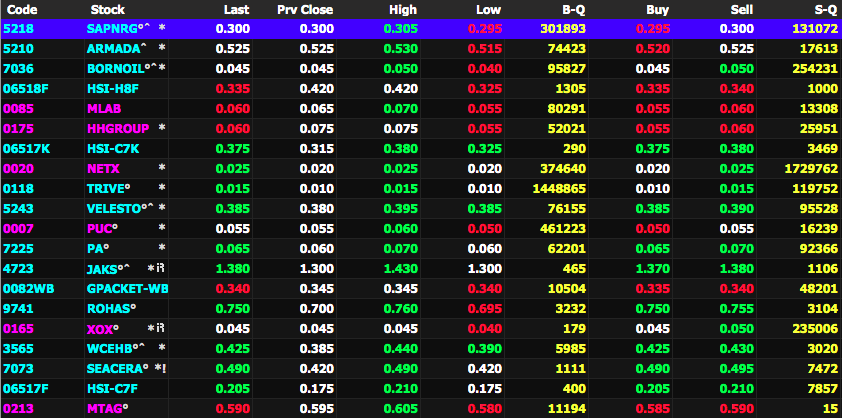Select GPACKET-WB warrant name
842x418 pixels.
[127, 289]
